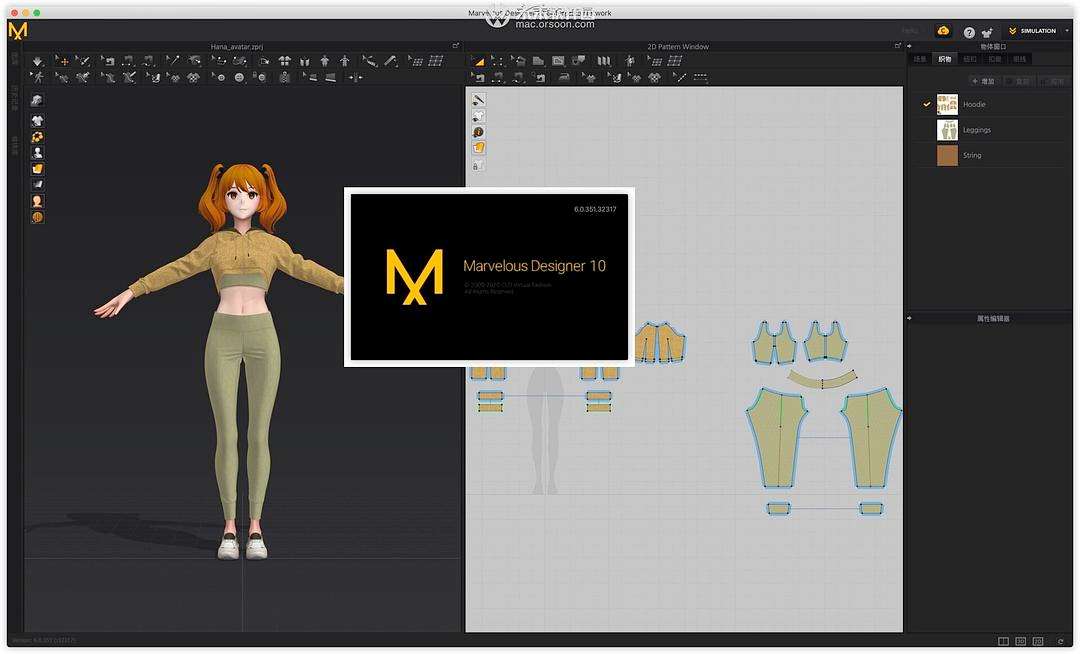Click the Reset 2D Arrangement shirts icon
The height and width of the screenshot is (654, 1080).
pos(284,61)
